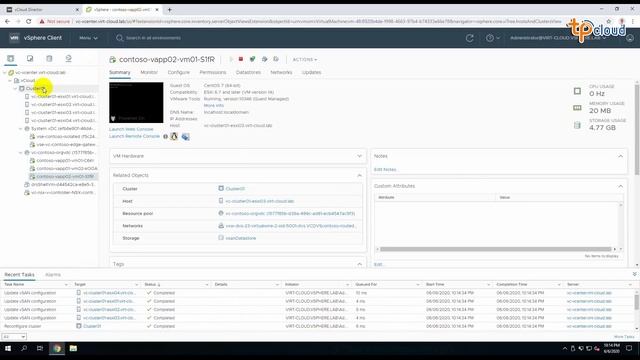Click the More info link
The height and width of the screenshot is (360, 640).
click(213, 105)
